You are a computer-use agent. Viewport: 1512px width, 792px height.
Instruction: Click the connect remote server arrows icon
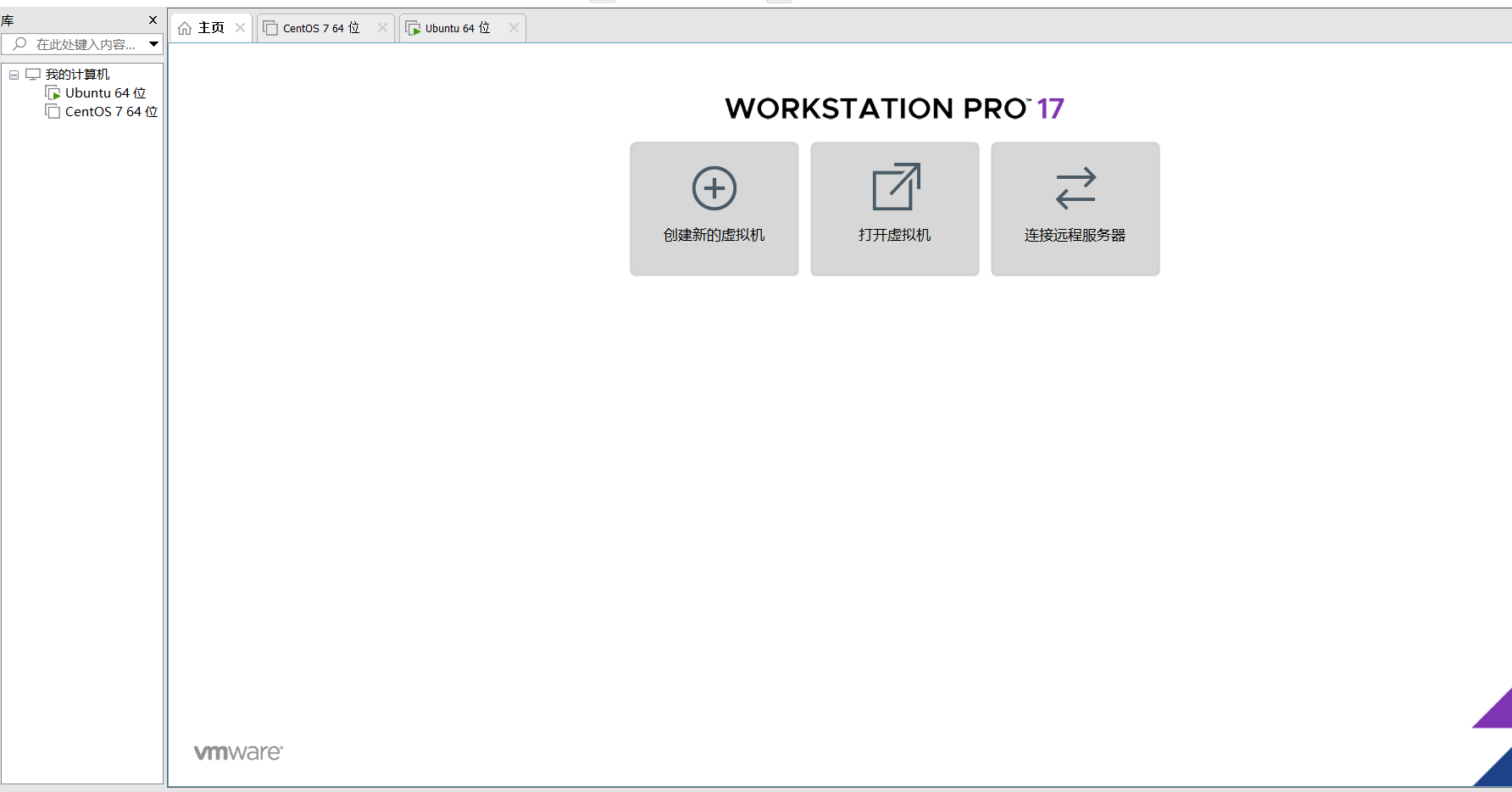coord(1075,188)
